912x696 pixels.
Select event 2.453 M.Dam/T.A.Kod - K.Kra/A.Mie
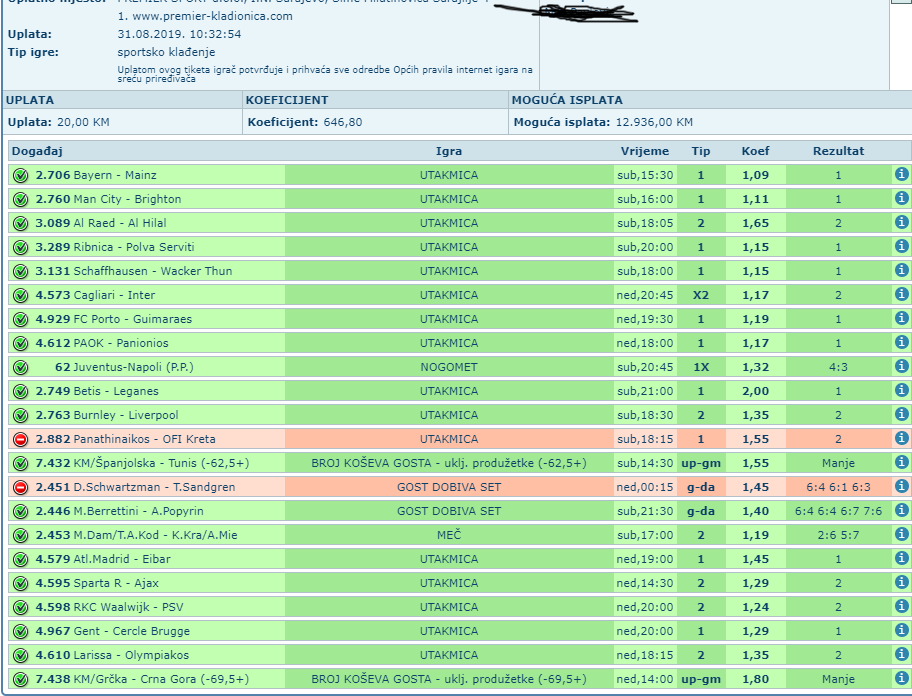coord(136,535)
